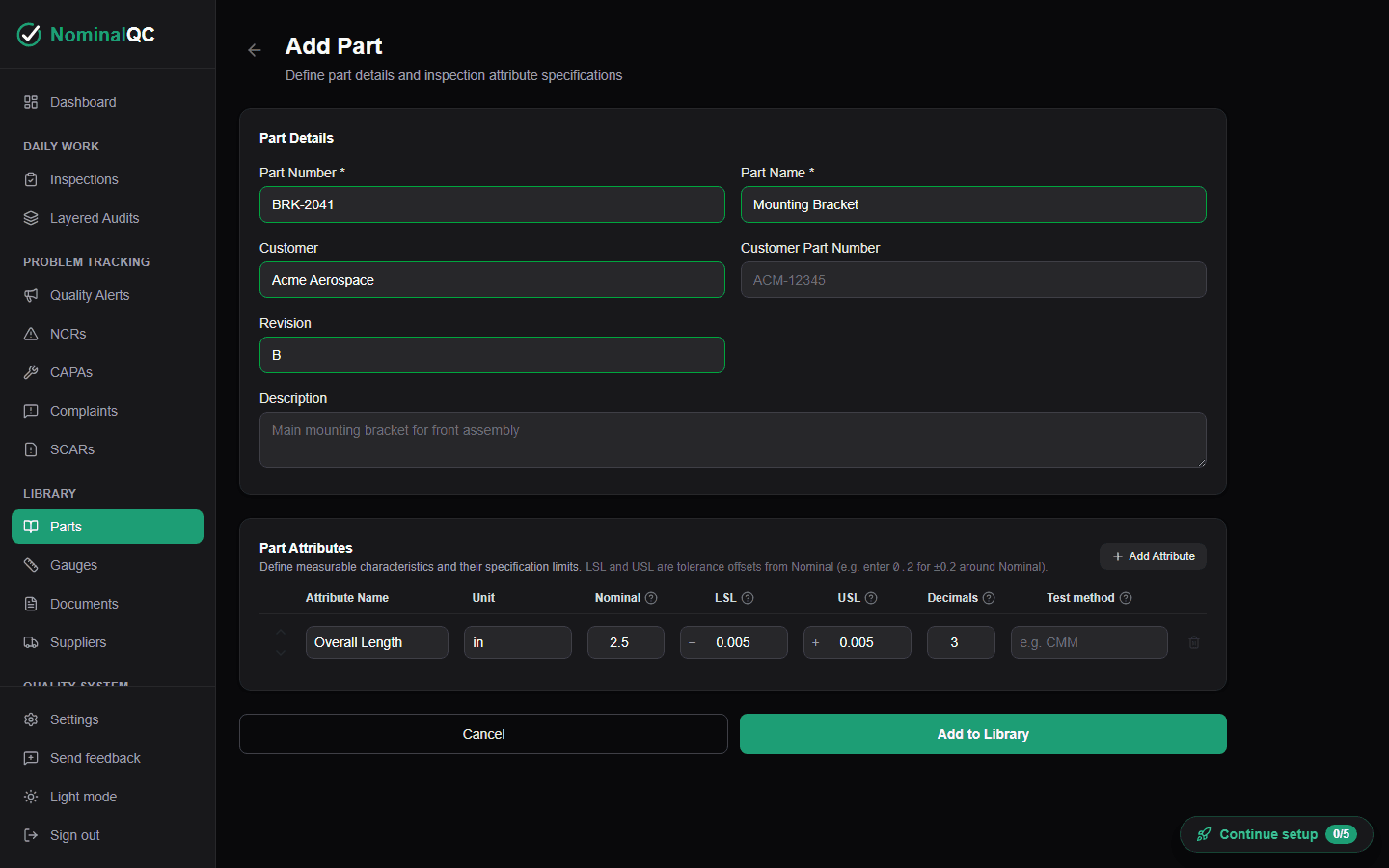
Task: Click the Description text area
Action: pos(733,440)
